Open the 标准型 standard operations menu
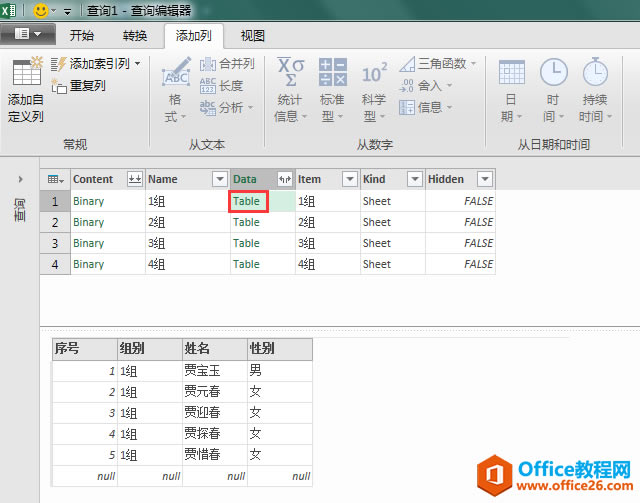 pyautogui.click(x=332, y=90)
